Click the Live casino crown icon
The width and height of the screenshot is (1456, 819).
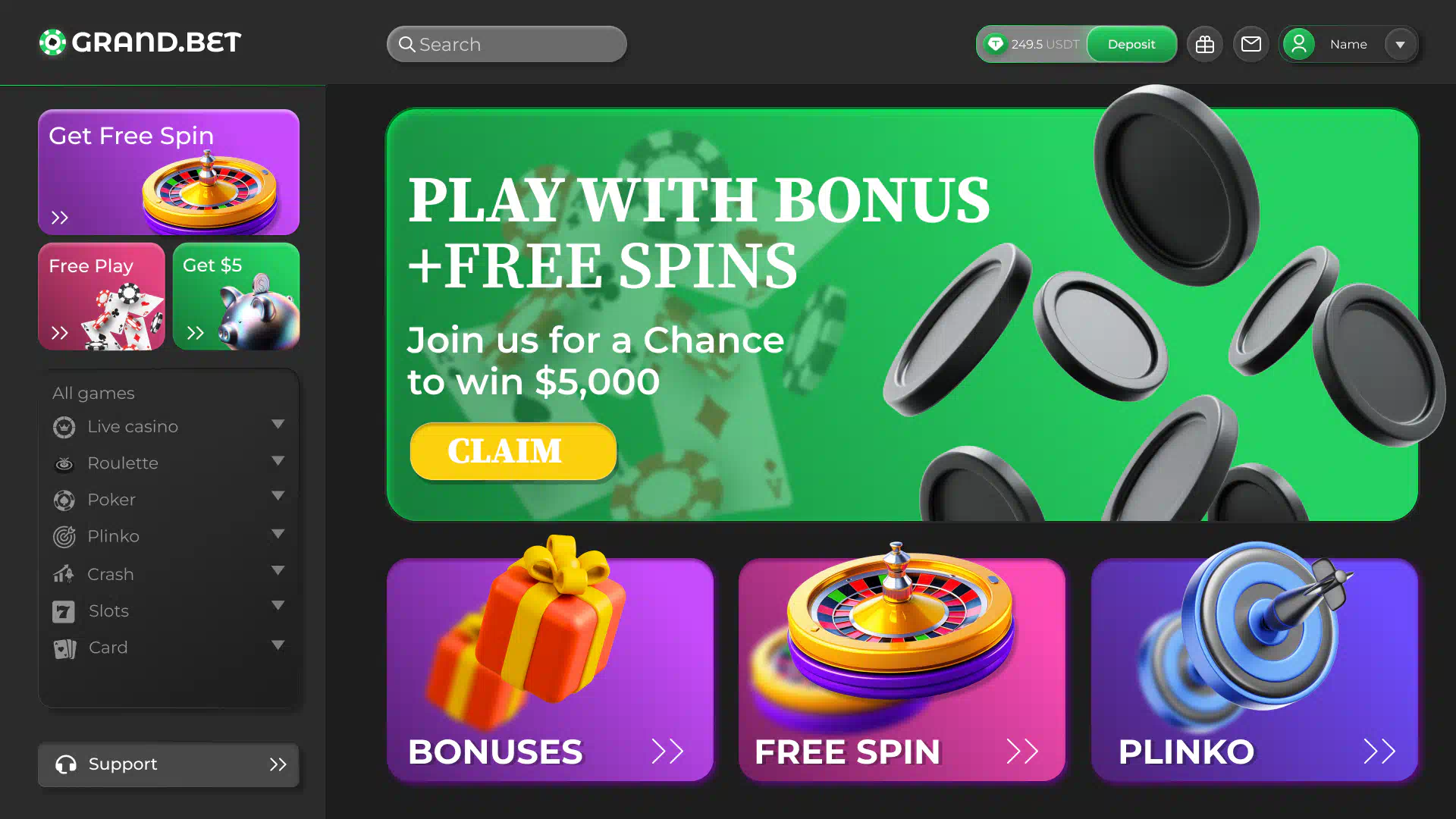[x=64, y=427]
